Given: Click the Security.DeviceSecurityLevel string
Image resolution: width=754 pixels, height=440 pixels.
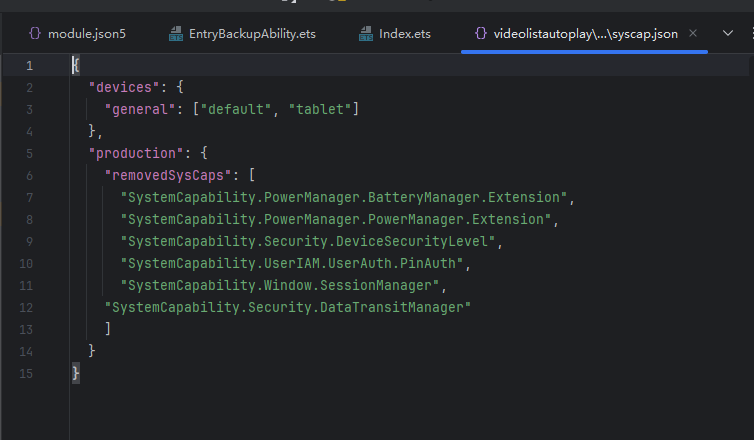Looking at the screenshot, I should tap(308, 241).
